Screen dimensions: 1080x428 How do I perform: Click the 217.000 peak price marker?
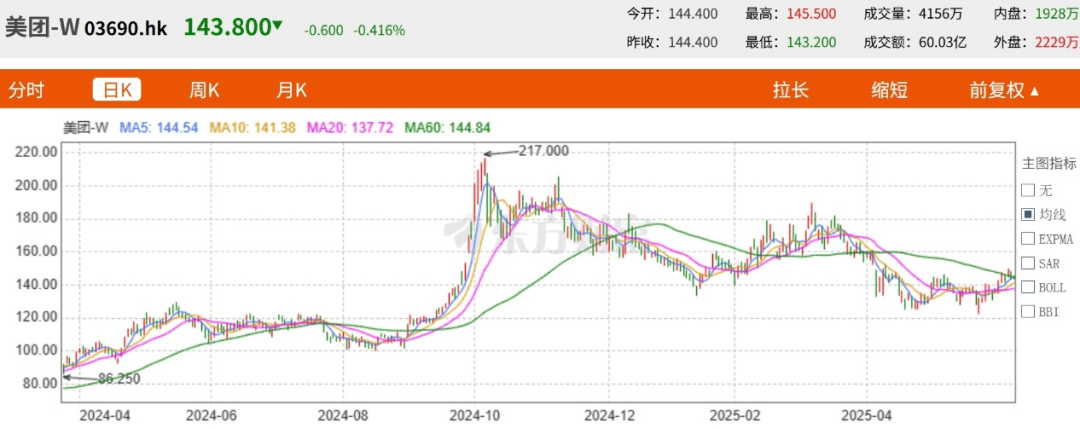tap(543, 150)
